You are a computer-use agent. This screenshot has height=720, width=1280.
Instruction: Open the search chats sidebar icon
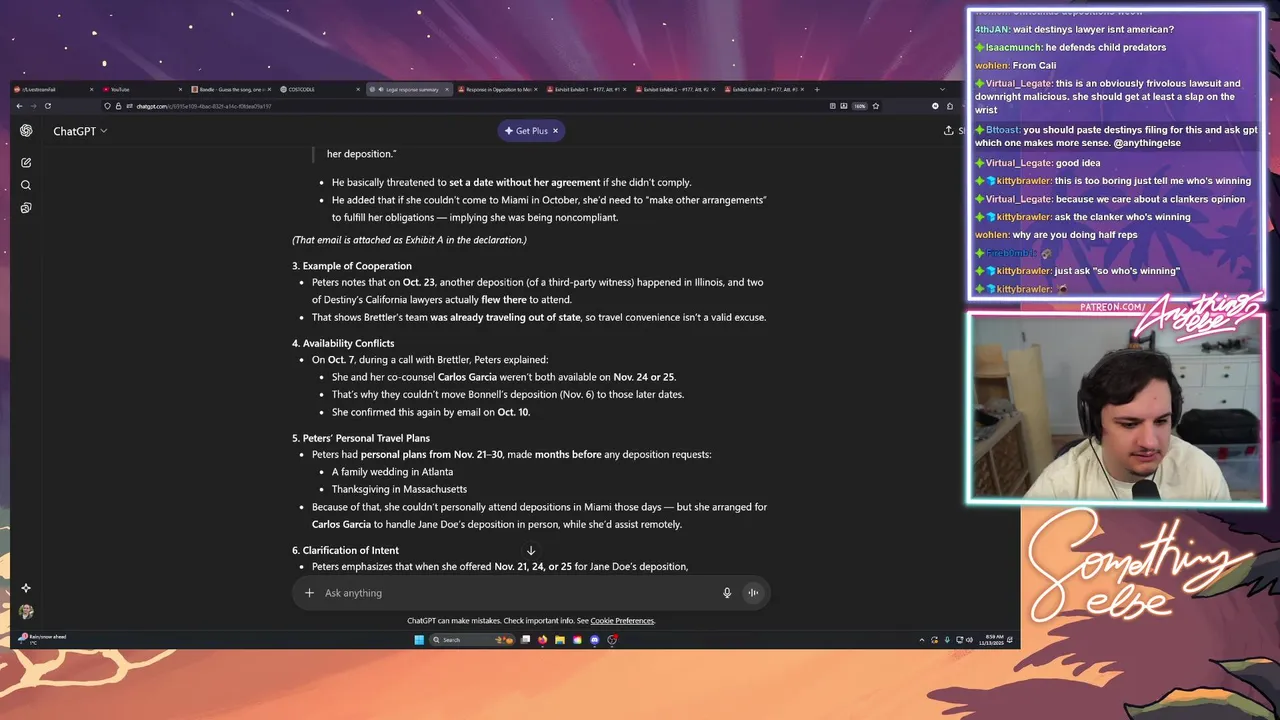26,185
